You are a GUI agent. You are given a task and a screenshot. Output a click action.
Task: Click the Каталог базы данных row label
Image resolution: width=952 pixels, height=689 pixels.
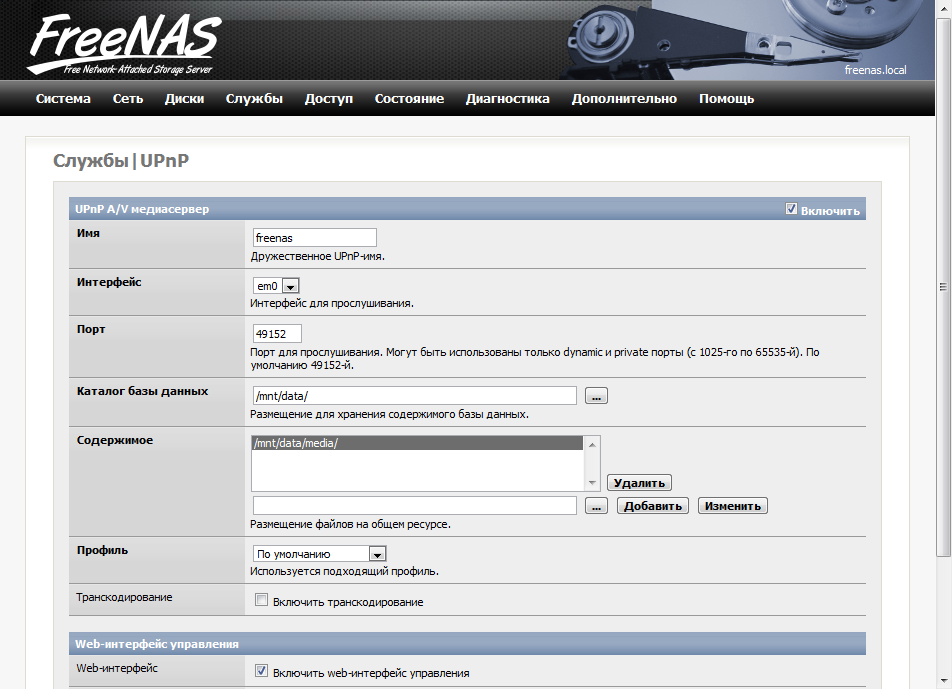[x=142, y=391]
